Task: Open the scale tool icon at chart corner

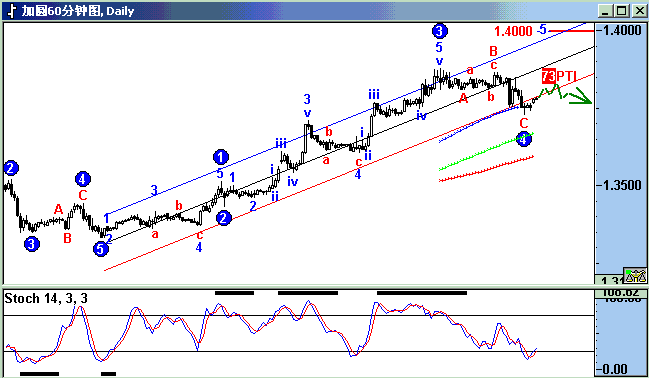Action: pos(635,275)
